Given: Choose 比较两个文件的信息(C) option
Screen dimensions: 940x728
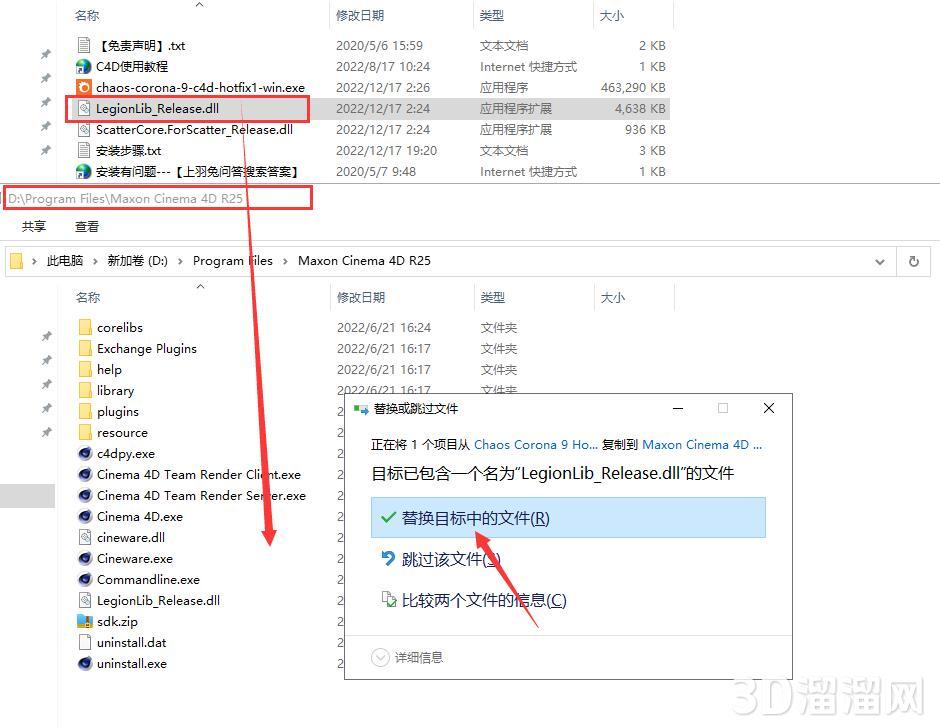Looking at the screenshot, I should (483, 600).
